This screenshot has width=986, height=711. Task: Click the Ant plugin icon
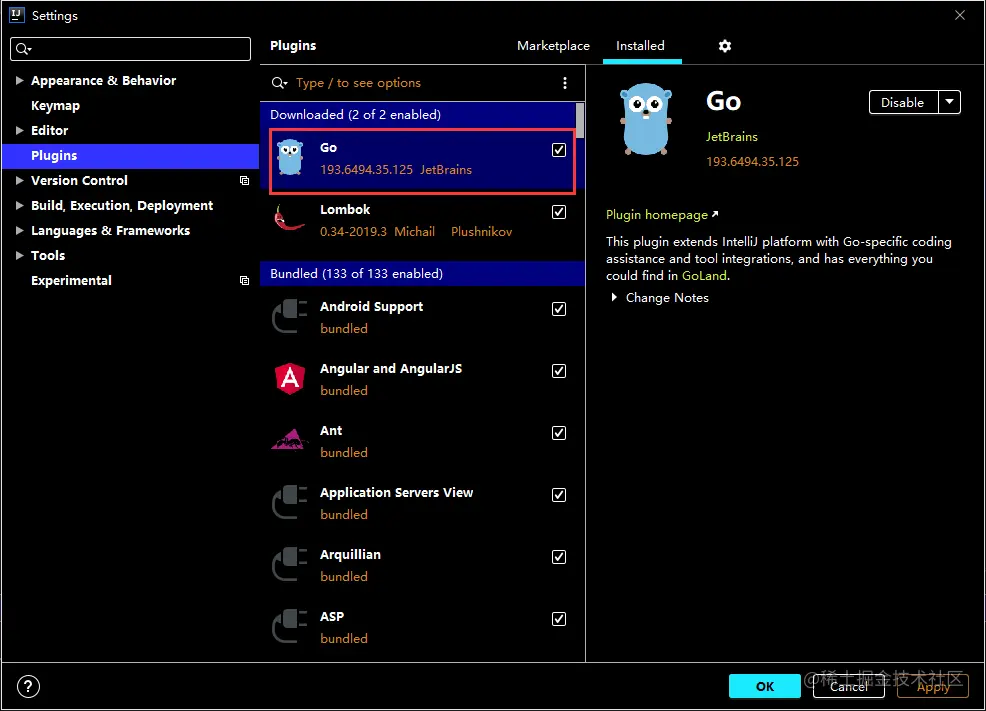(x=289, y=439)
